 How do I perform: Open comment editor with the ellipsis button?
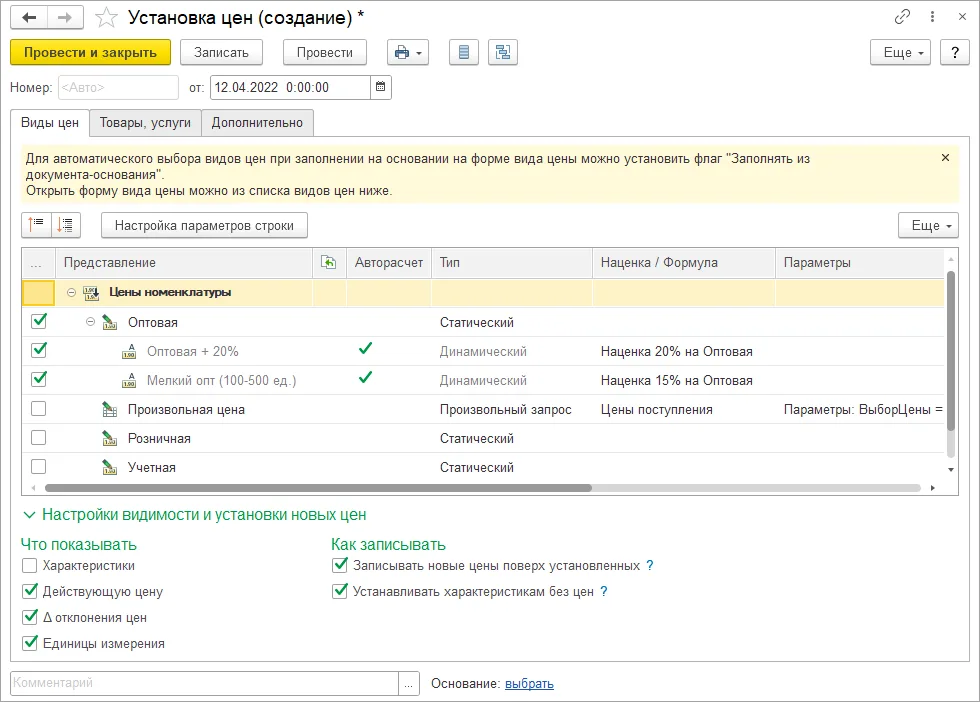click(x=408, y=683)
